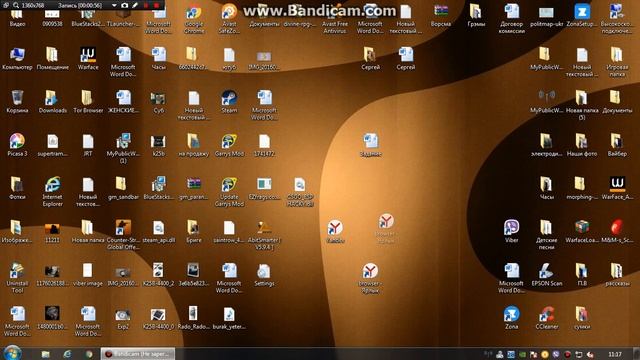Select Update Garrys Mod shortcut
The height and width of the screenshot is (360, 640).
tap(229, 191)
